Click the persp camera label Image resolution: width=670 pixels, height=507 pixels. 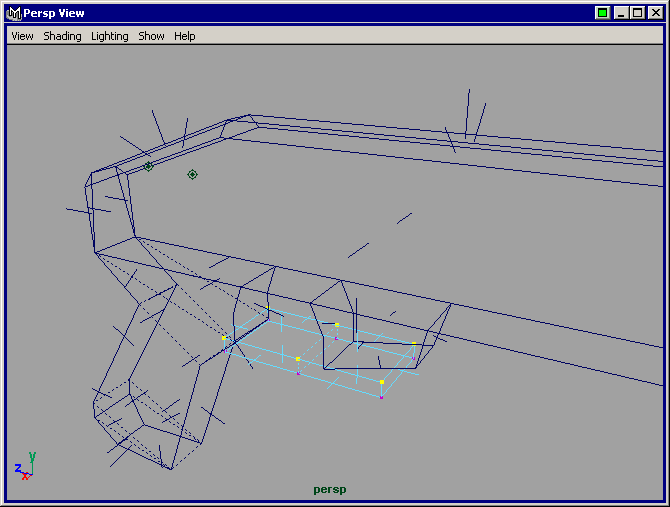(330, 489)
